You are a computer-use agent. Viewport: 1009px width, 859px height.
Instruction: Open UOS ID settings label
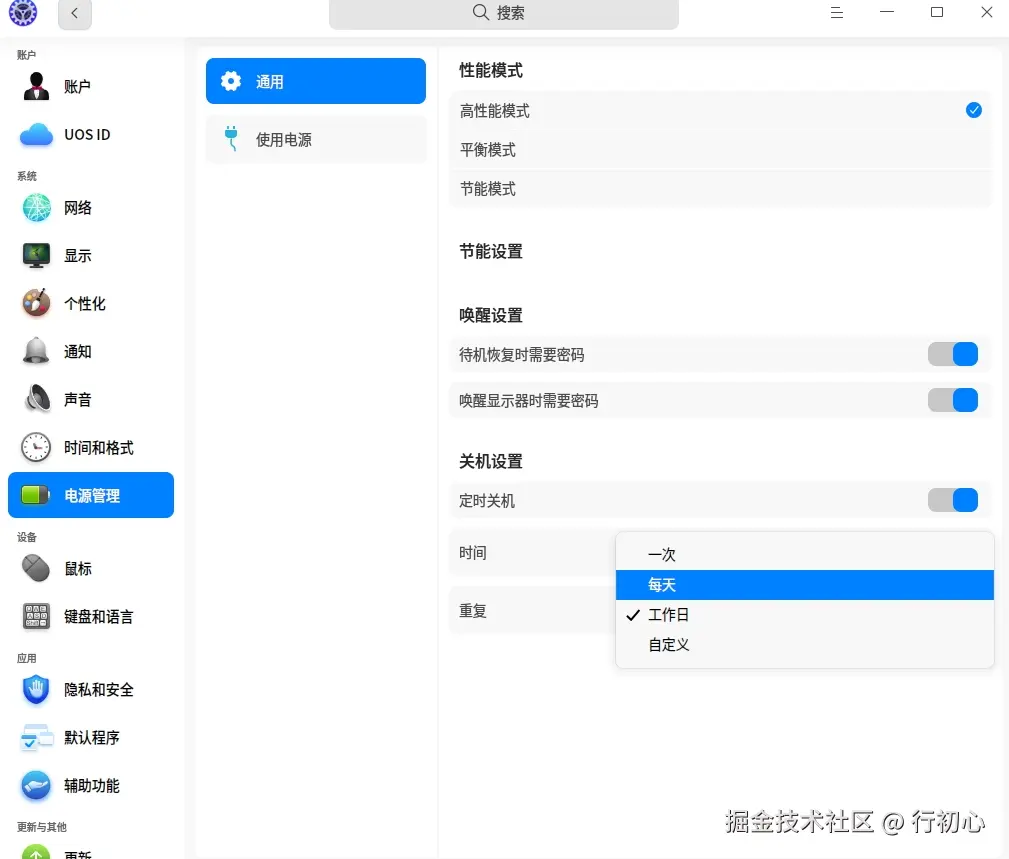[87, 134]
